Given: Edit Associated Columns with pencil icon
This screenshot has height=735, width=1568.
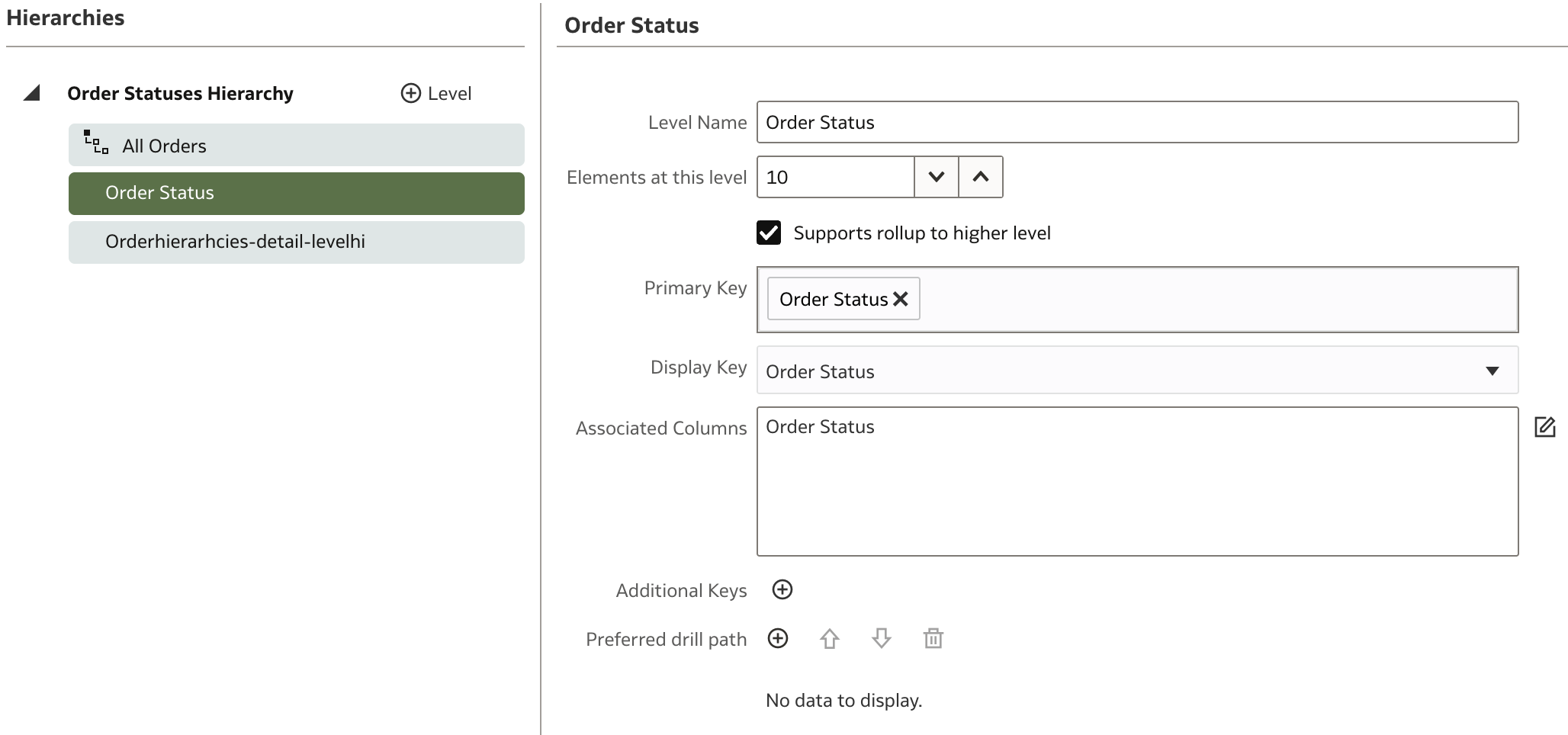Looking at the screenshot, I should (x=1544, y=427).
